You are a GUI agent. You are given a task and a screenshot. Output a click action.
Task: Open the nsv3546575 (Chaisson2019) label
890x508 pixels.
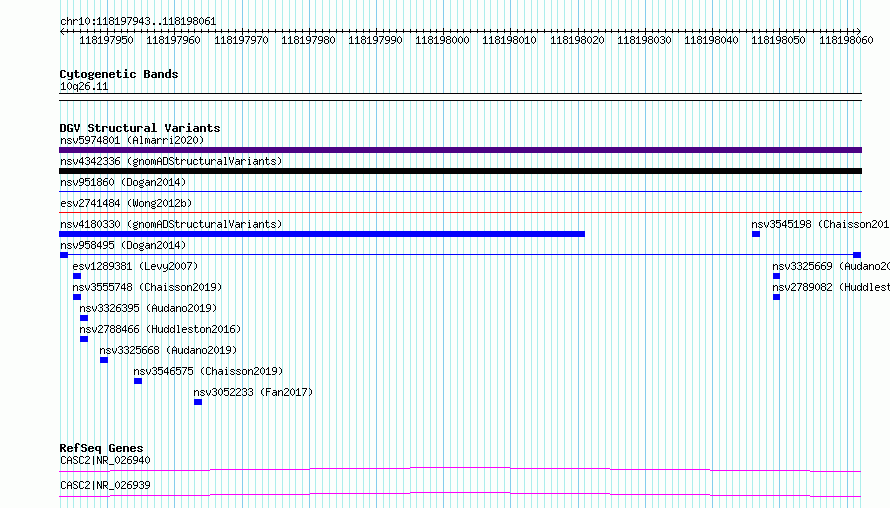click(x=208, y=371)
